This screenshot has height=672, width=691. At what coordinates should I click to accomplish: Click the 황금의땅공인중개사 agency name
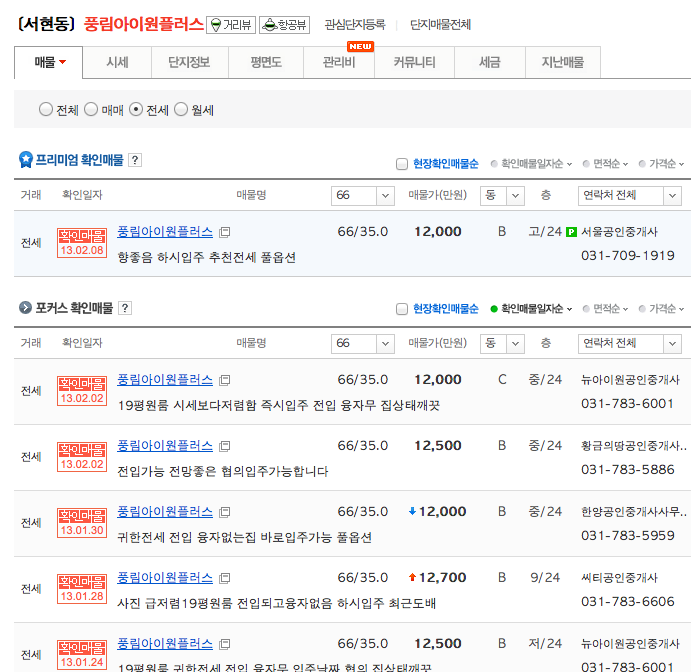(x=634, y=446)
